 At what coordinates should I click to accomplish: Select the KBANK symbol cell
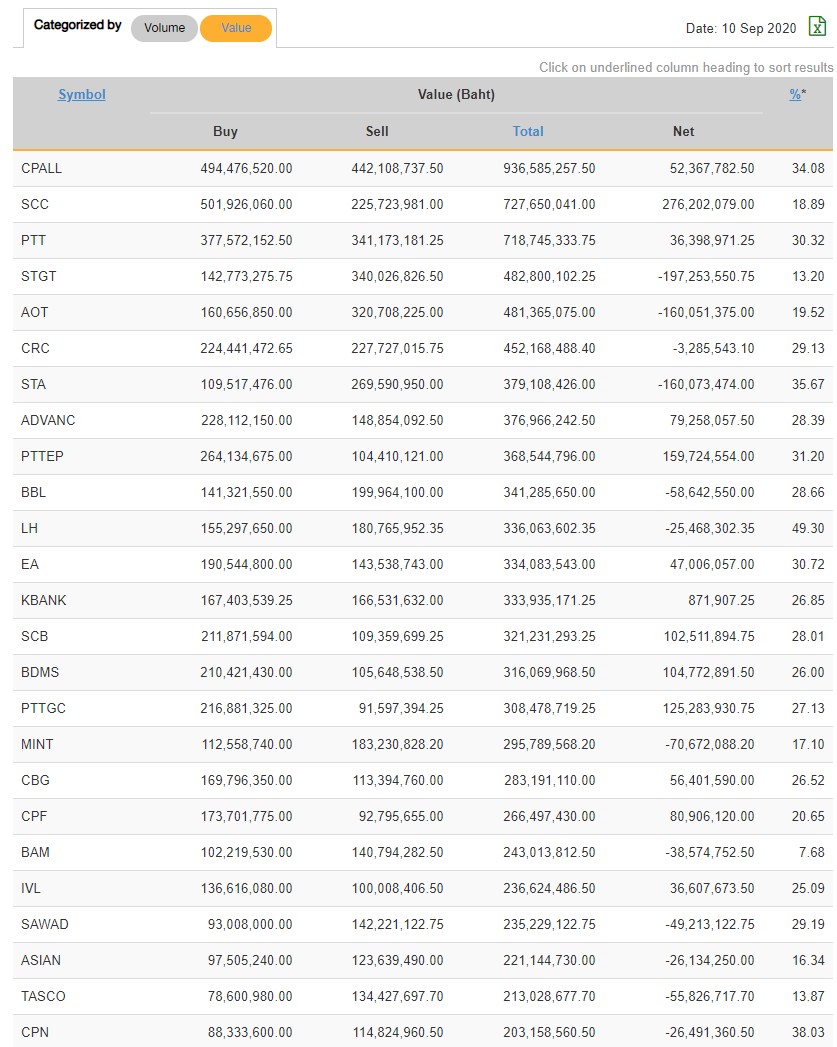tap(44, 600)
